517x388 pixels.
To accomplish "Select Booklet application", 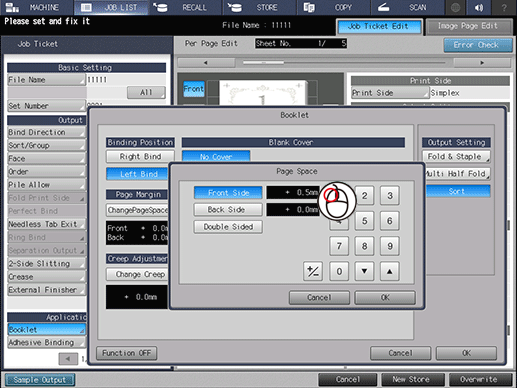I will coord(46,330).
